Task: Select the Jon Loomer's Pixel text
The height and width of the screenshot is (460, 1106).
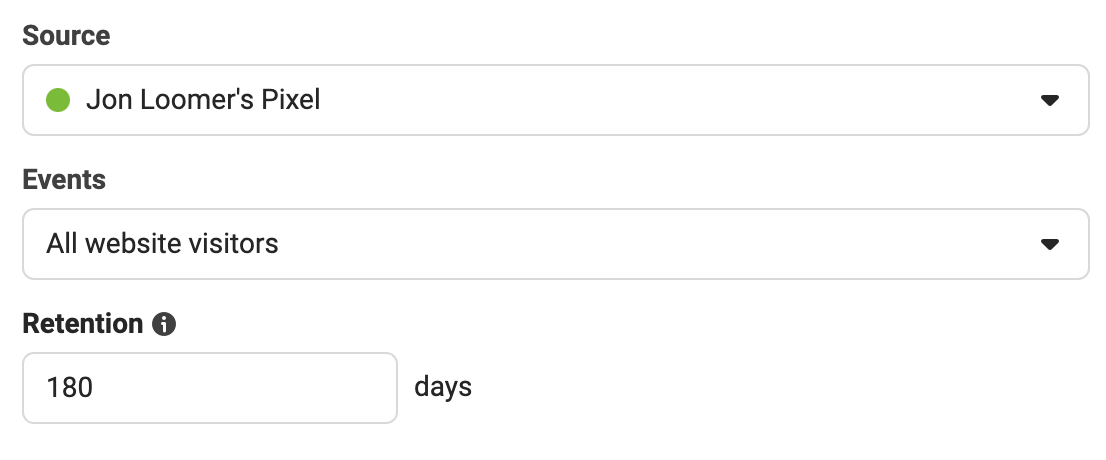Action: pos(203,100)
